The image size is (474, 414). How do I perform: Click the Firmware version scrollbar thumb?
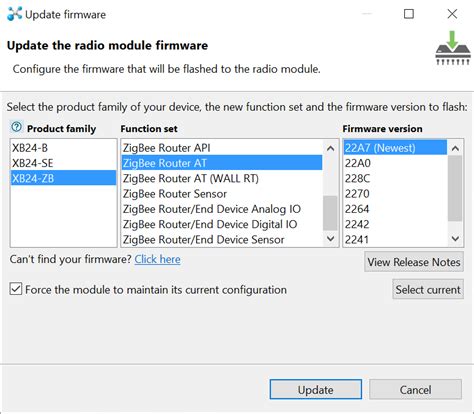click(x=455, y=188)
